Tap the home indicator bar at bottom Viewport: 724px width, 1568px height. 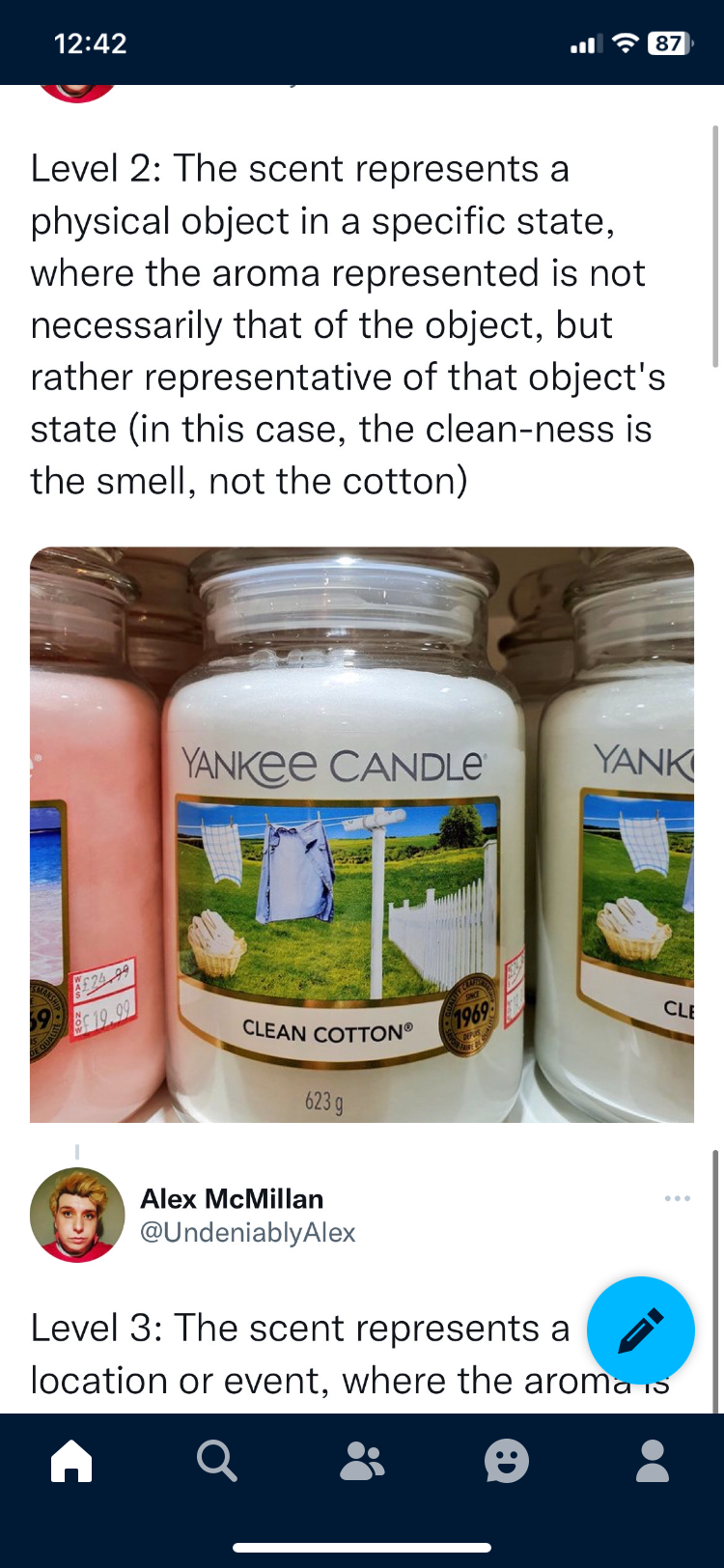click(362, 1548)
